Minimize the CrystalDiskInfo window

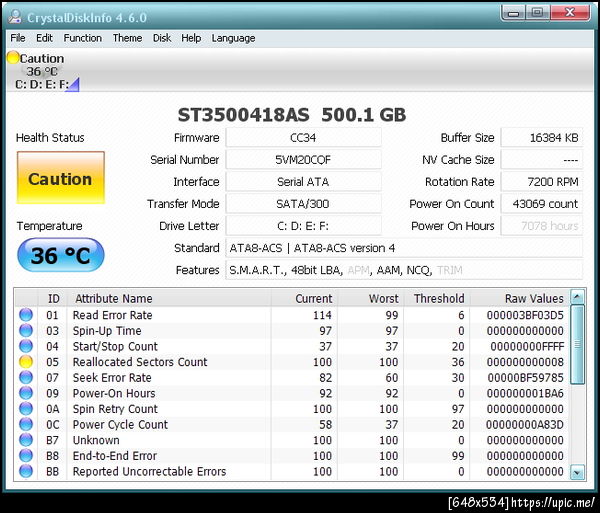pos(513,13)
